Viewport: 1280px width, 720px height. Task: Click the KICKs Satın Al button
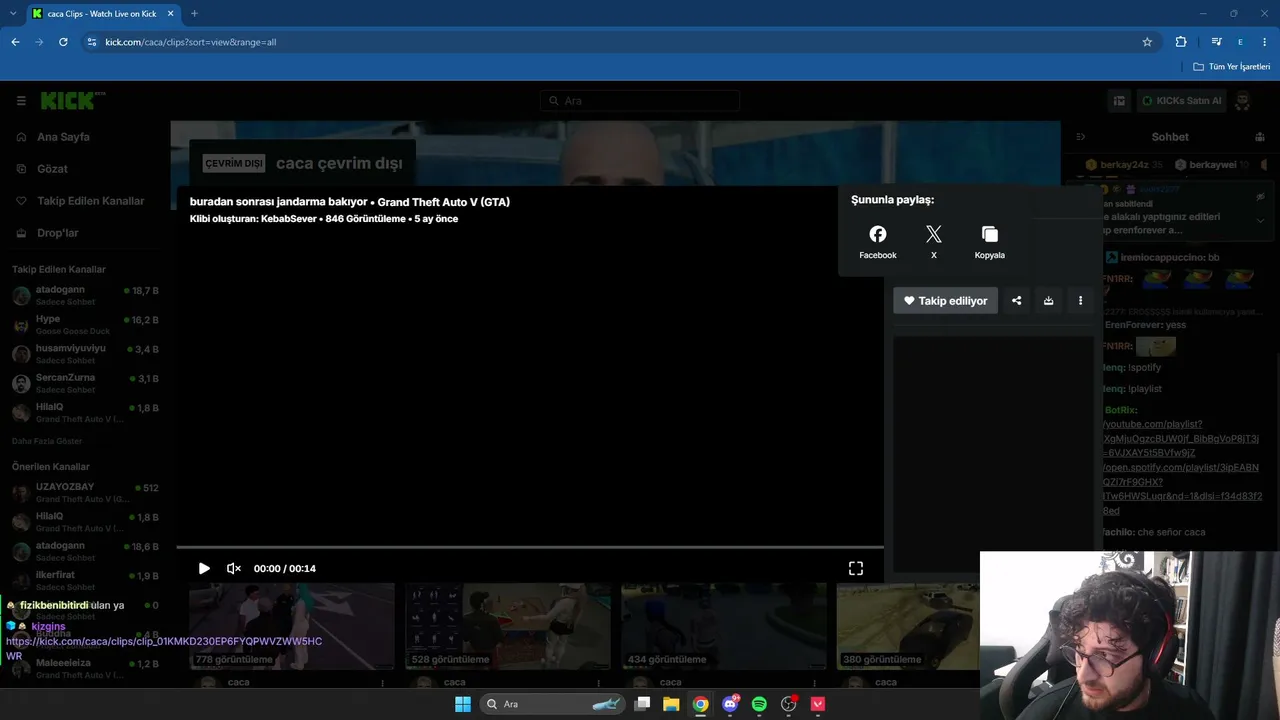pos(1182,101)
